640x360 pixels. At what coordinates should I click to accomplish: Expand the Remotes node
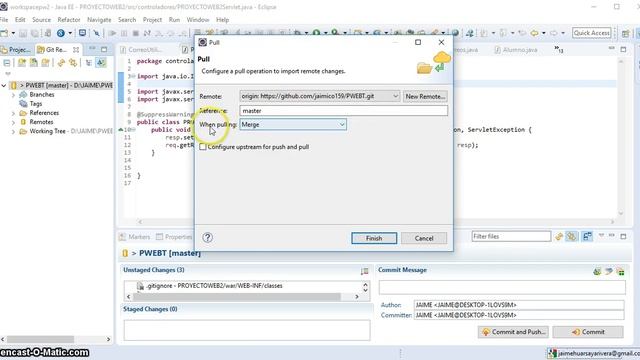13,122
